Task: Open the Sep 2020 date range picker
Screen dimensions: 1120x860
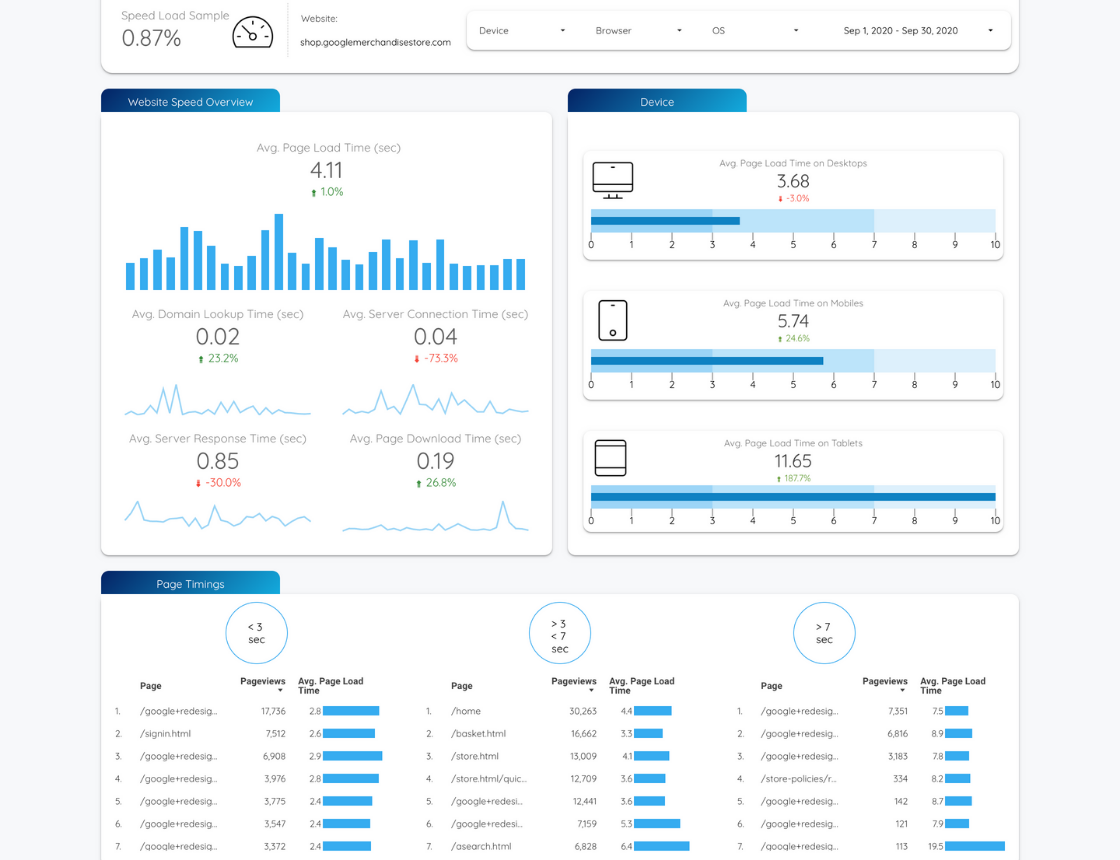Action: pos(917,31)
